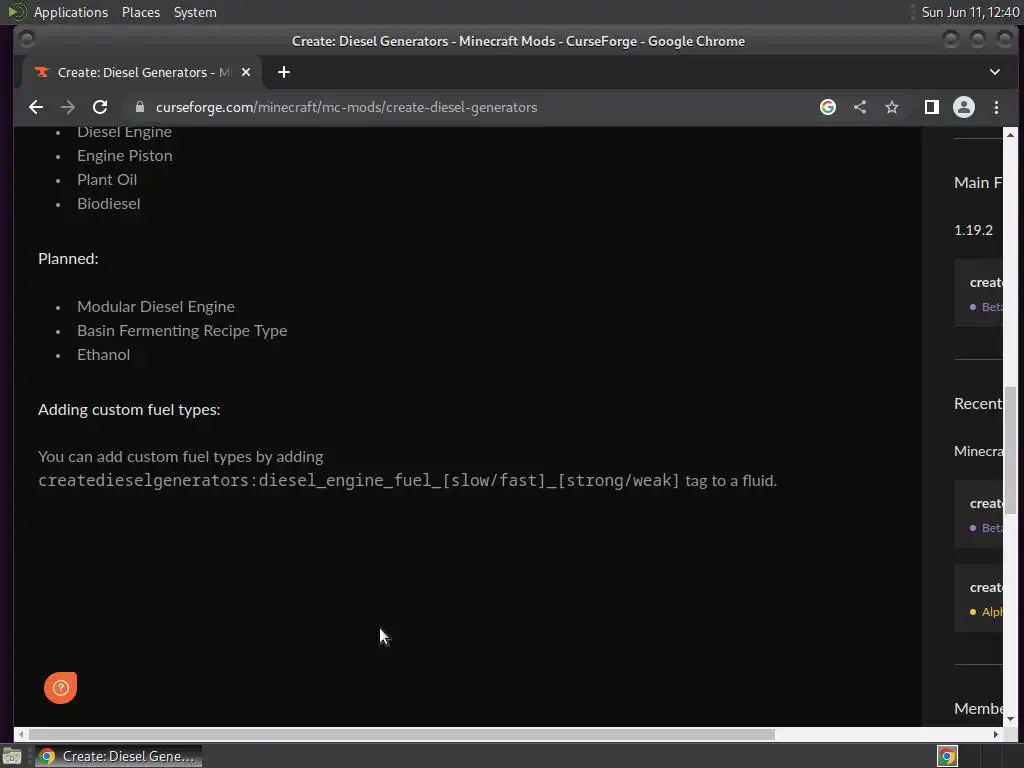Click the scroll right arrow
Viewport: 1024px width, 768px height.
pyautogui.click(x=996, y=734)
